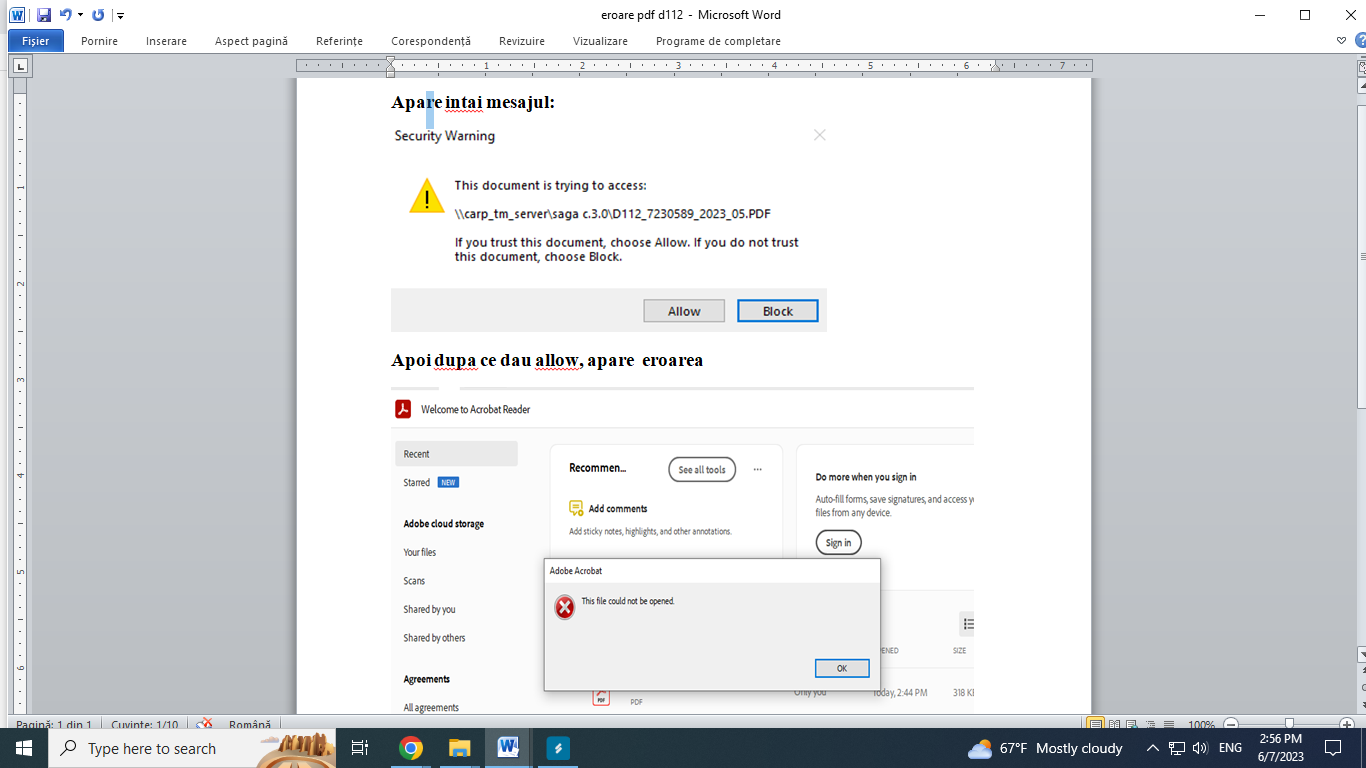Click the first-line indent marker on ruler
1366x768 pixels.
click(x=390, y=61)
